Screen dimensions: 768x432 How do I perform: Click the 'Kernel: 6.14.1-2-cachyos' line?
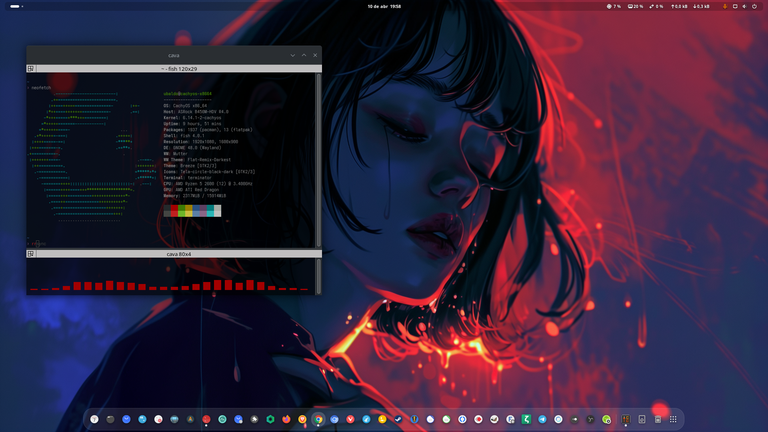[x=192, y=118]
